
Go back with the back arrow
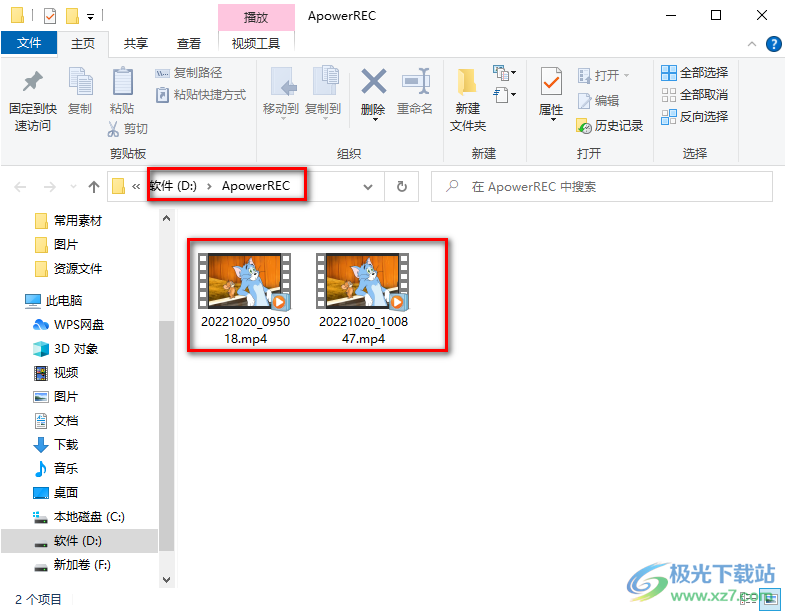tap(20, 187)
